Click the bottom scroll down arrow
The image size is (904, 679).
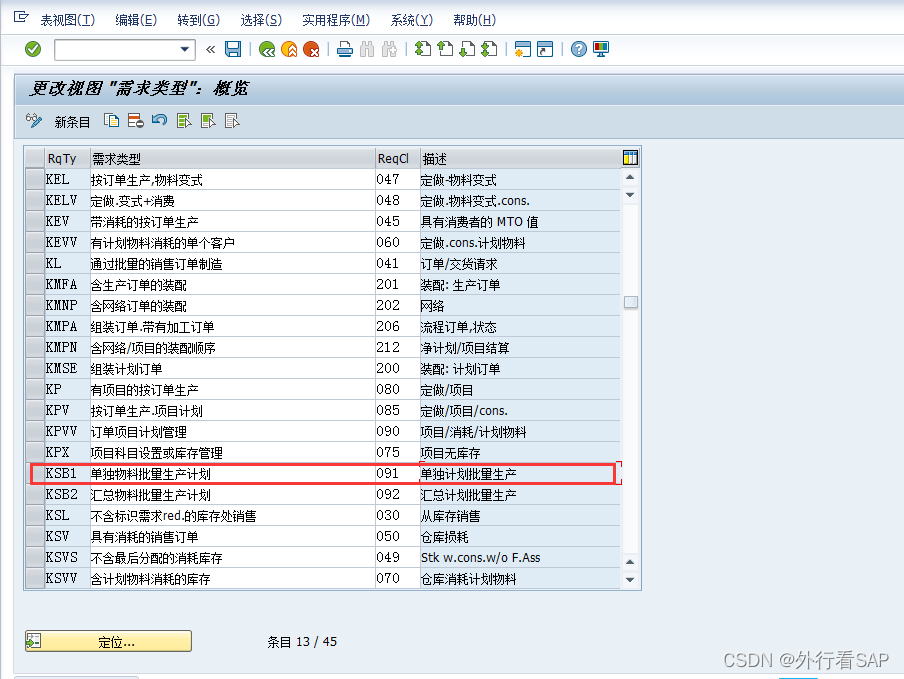pos(630,579)
